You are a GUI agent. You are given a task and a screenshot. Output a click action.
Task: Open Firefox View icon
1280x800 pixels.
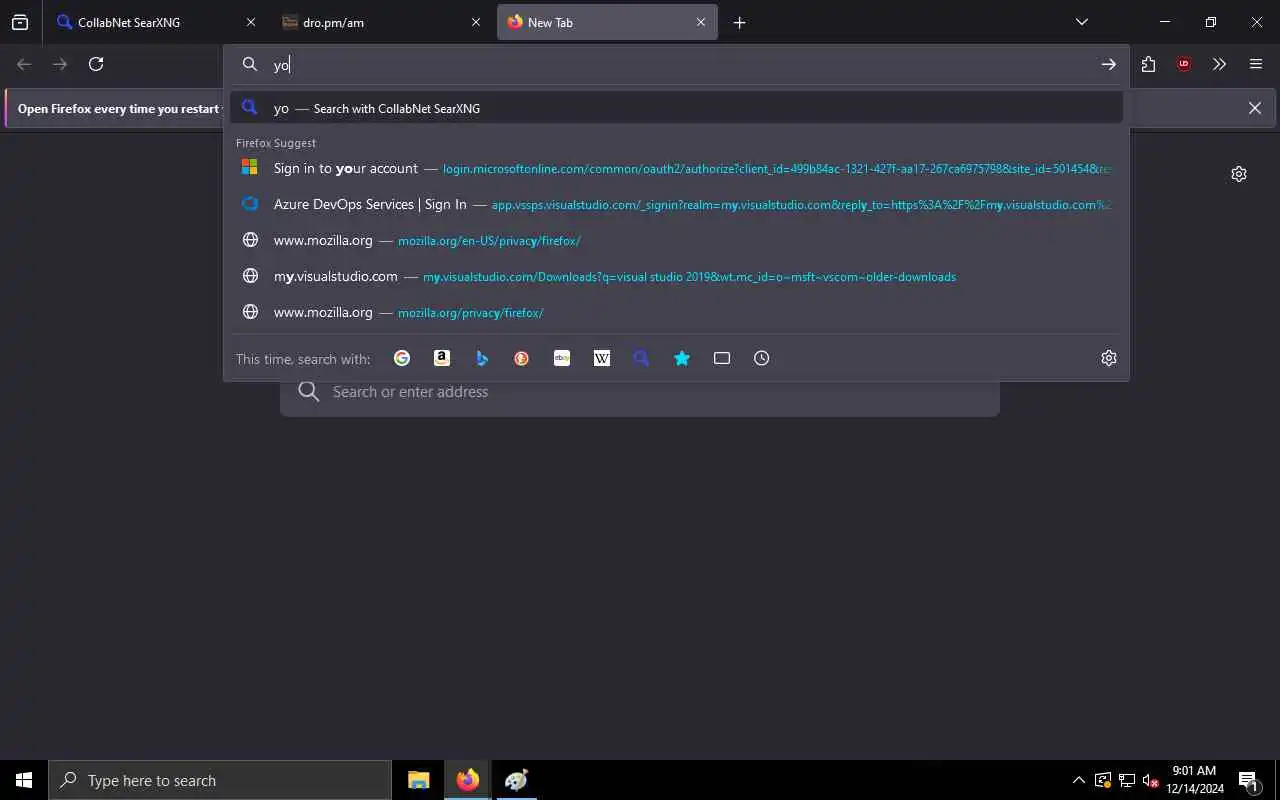20,22
